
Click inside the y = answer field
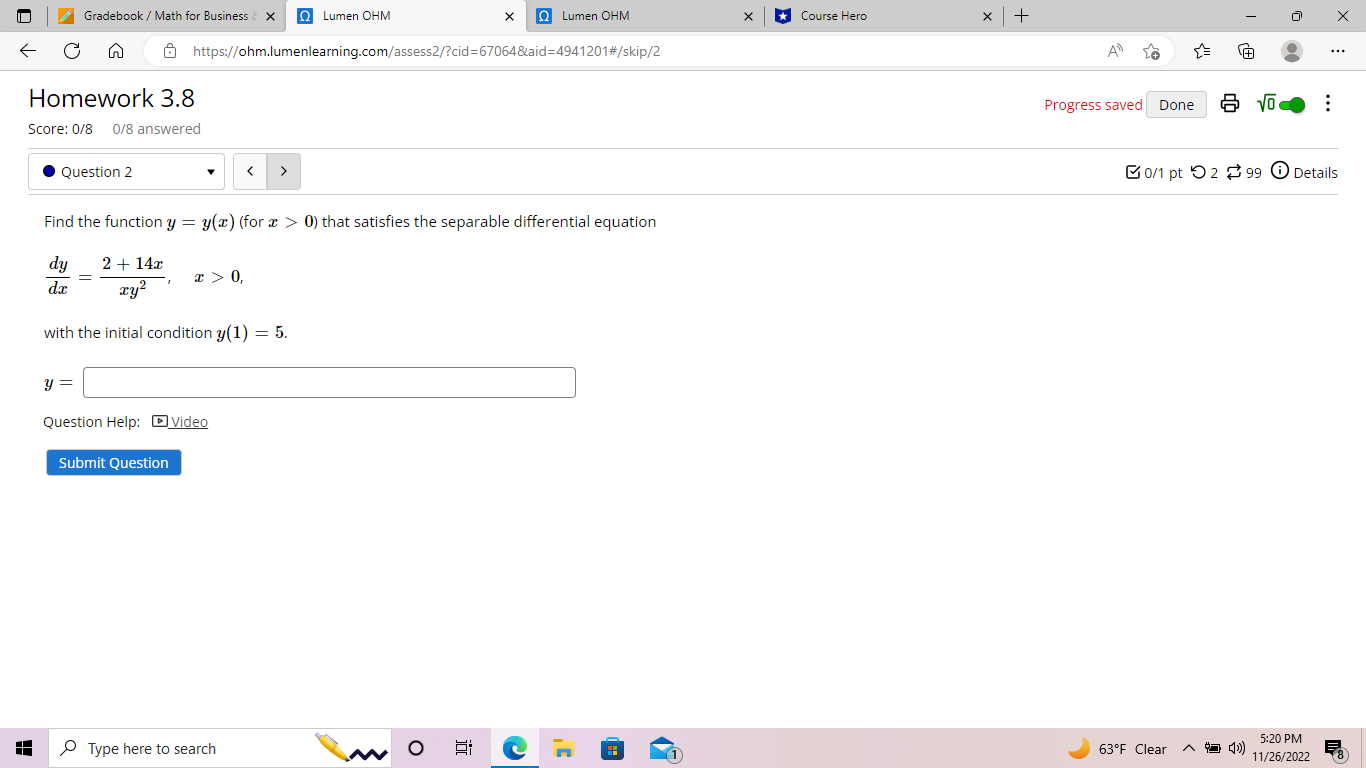pyautogui.click(x=329, y=382)
